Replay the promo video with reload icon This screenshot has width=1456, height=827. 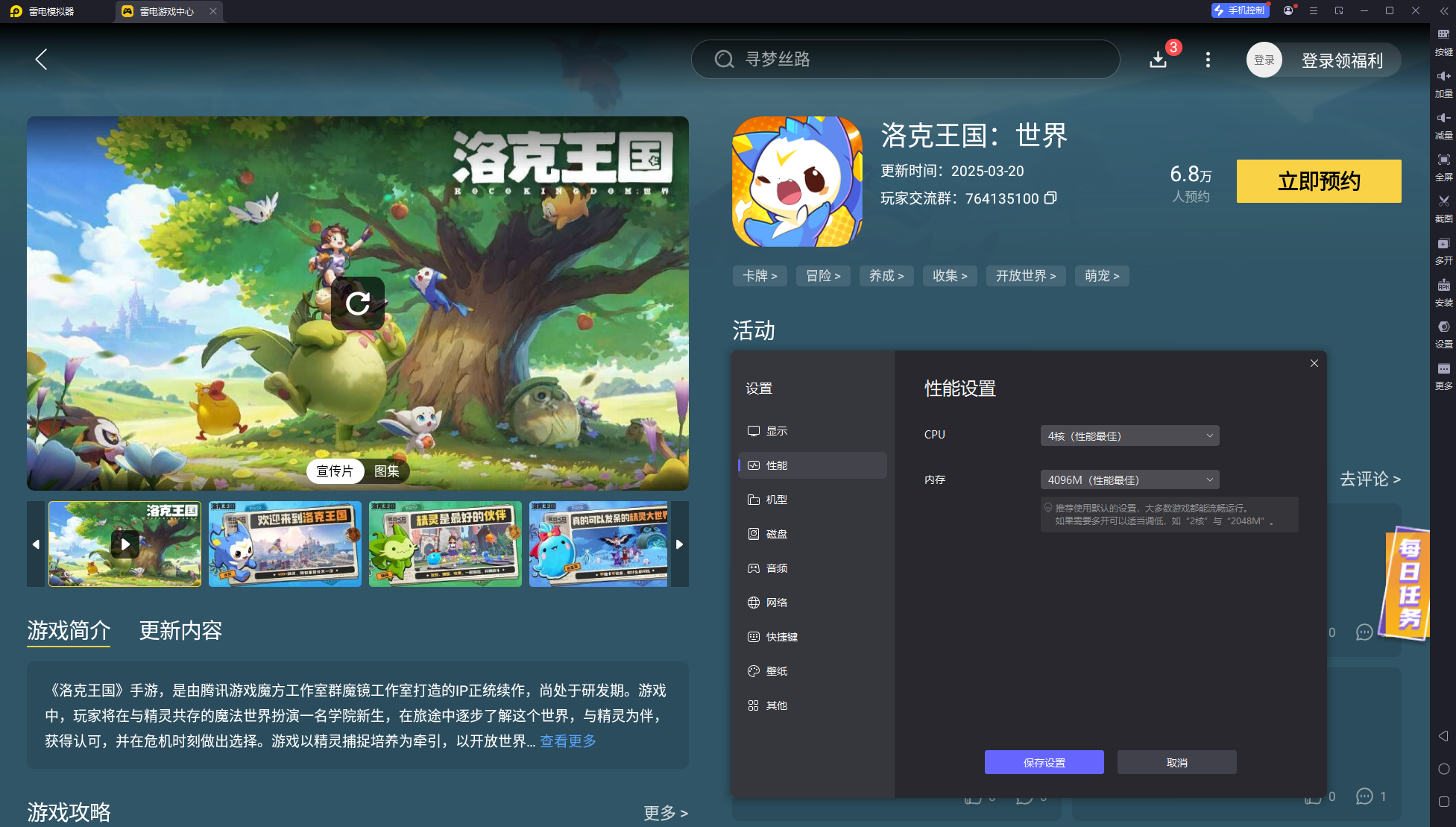click(x=358, y=303)
